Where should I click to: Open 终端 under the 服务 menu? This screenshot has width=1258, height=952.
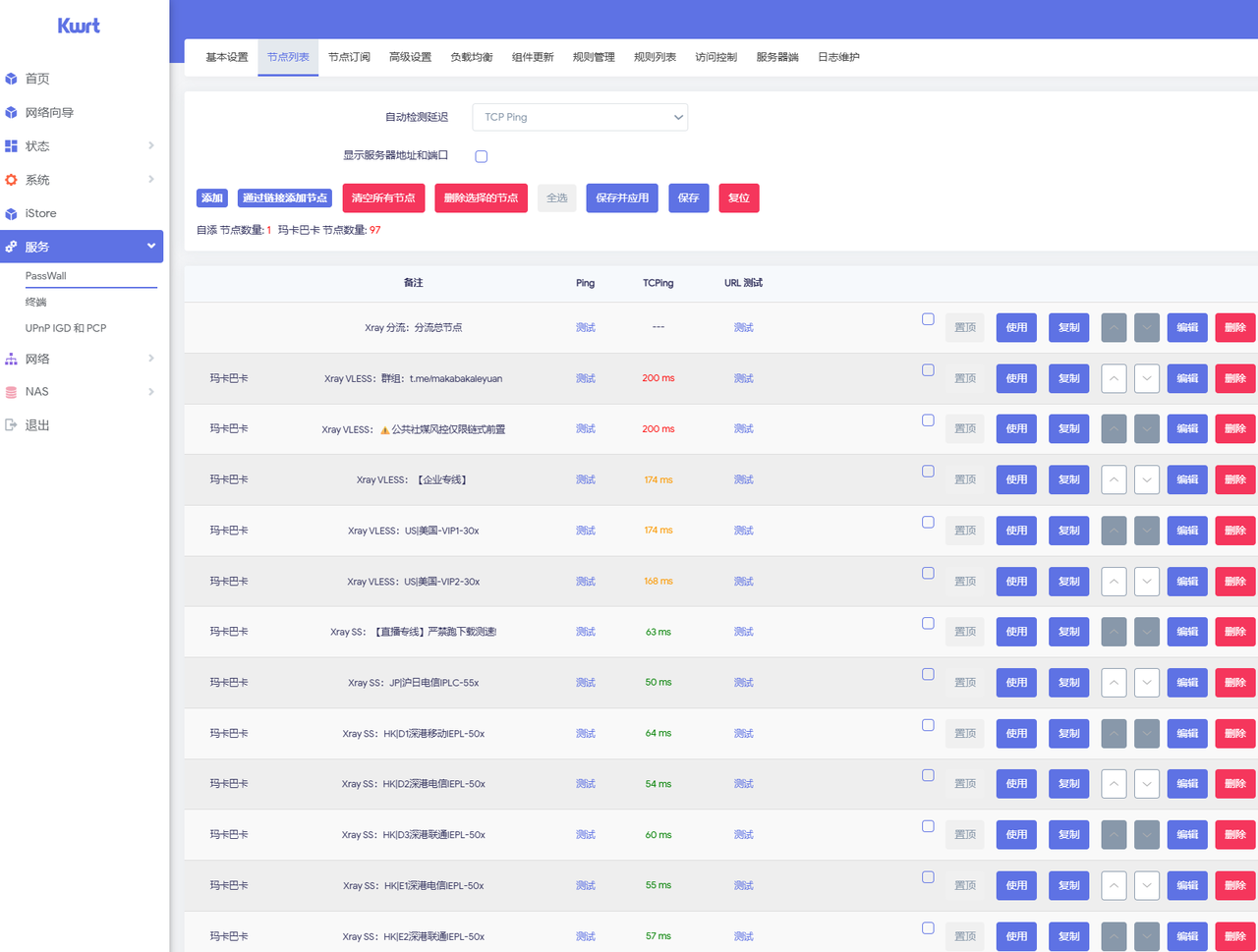tap(36, 303)
